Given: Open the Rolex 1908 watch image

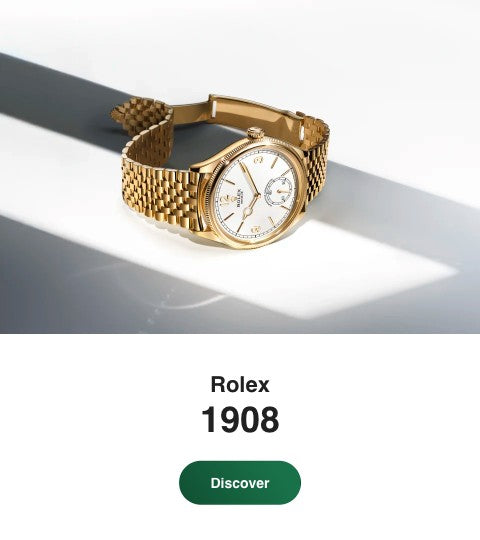Looking at the screenshot, I should coord(240,167).
